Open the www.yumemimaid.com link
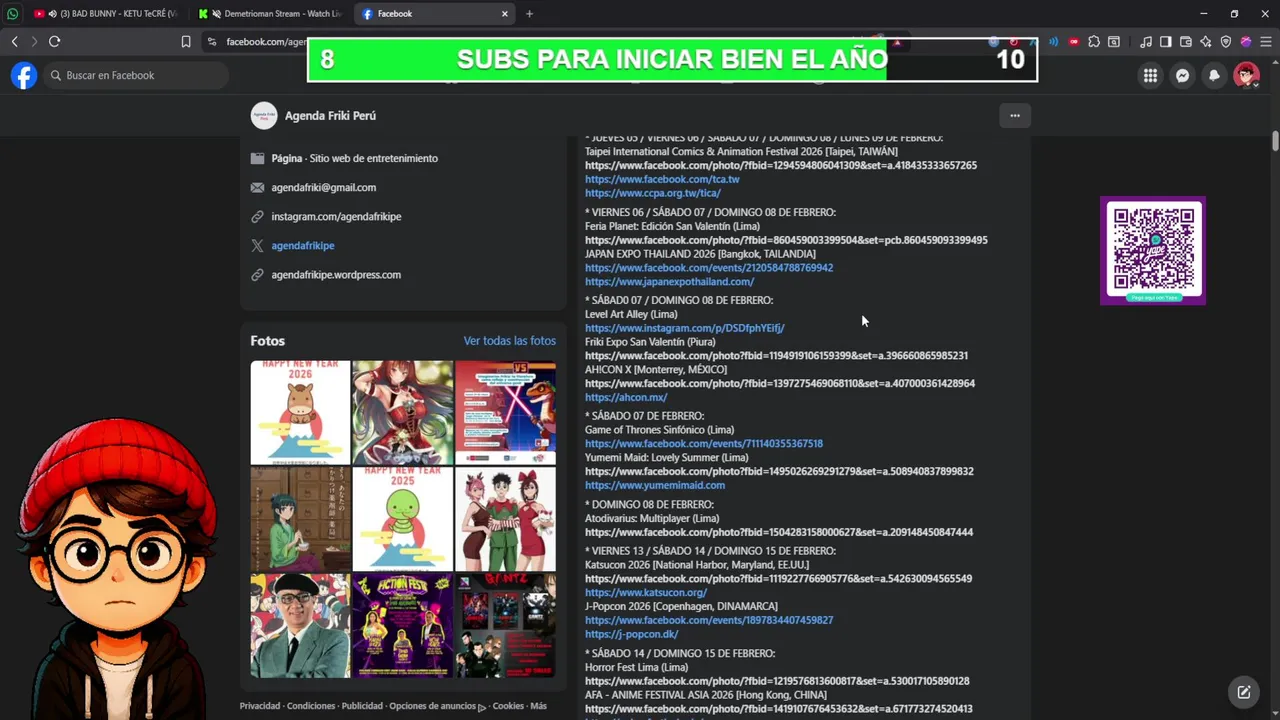The image size is (1280, 720). click(x=655, y=485)
